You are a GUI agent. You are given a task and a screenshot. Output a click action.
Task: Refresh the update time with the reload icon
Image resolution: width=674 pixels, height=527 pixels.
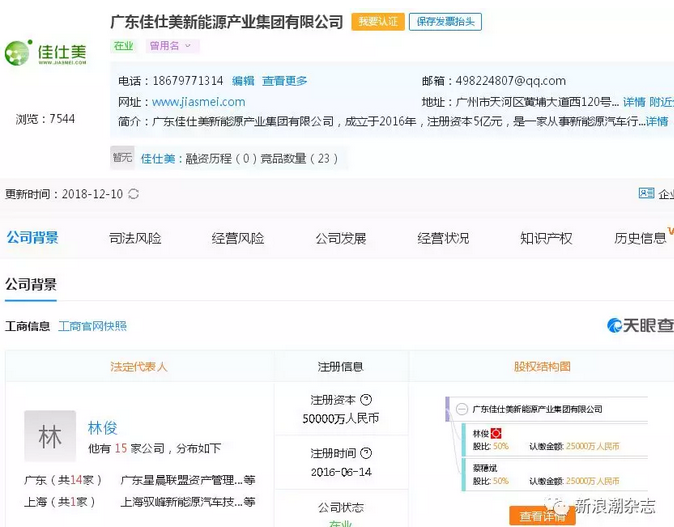134,194
